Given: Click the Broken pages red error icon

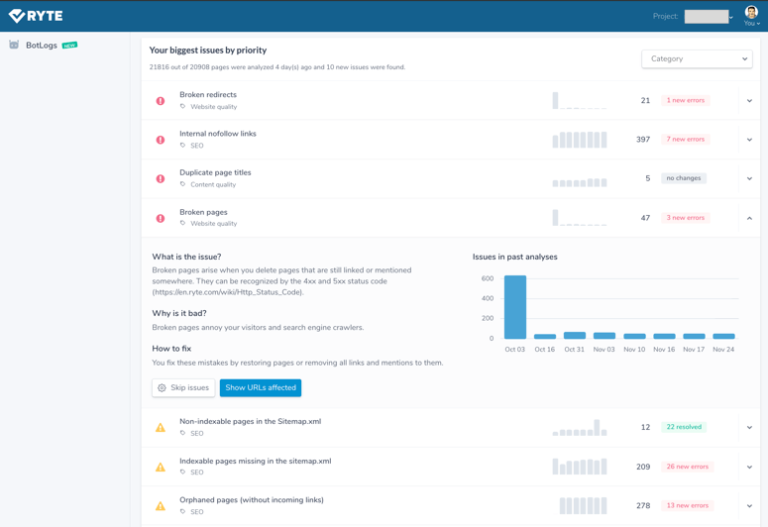Looking at the screenshot, I should coord(160,218).
